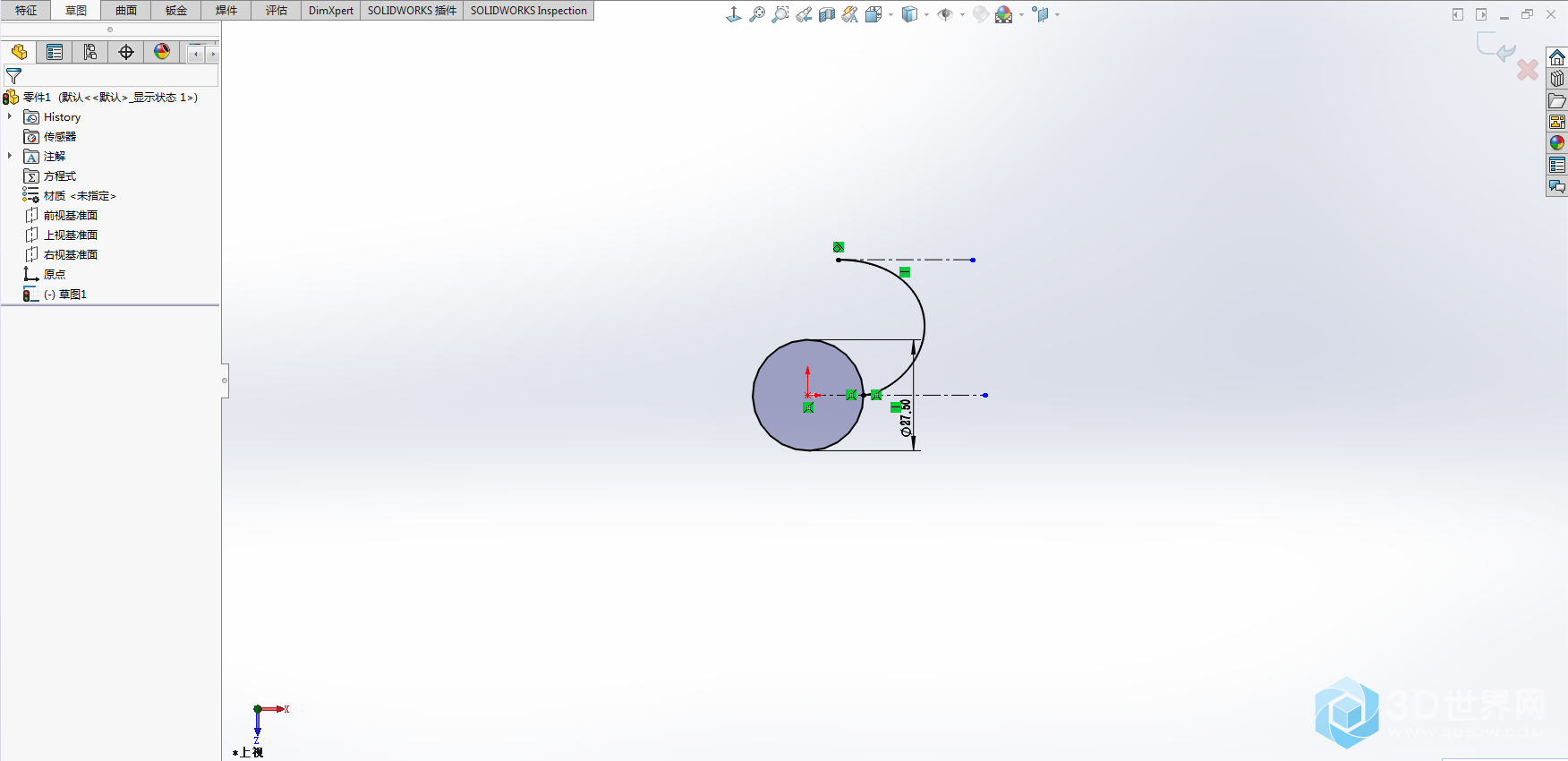This screenshot has height=761, width=1568.
Task: Switch to the 曲面 surfaces tab
Action: (126, 11)
